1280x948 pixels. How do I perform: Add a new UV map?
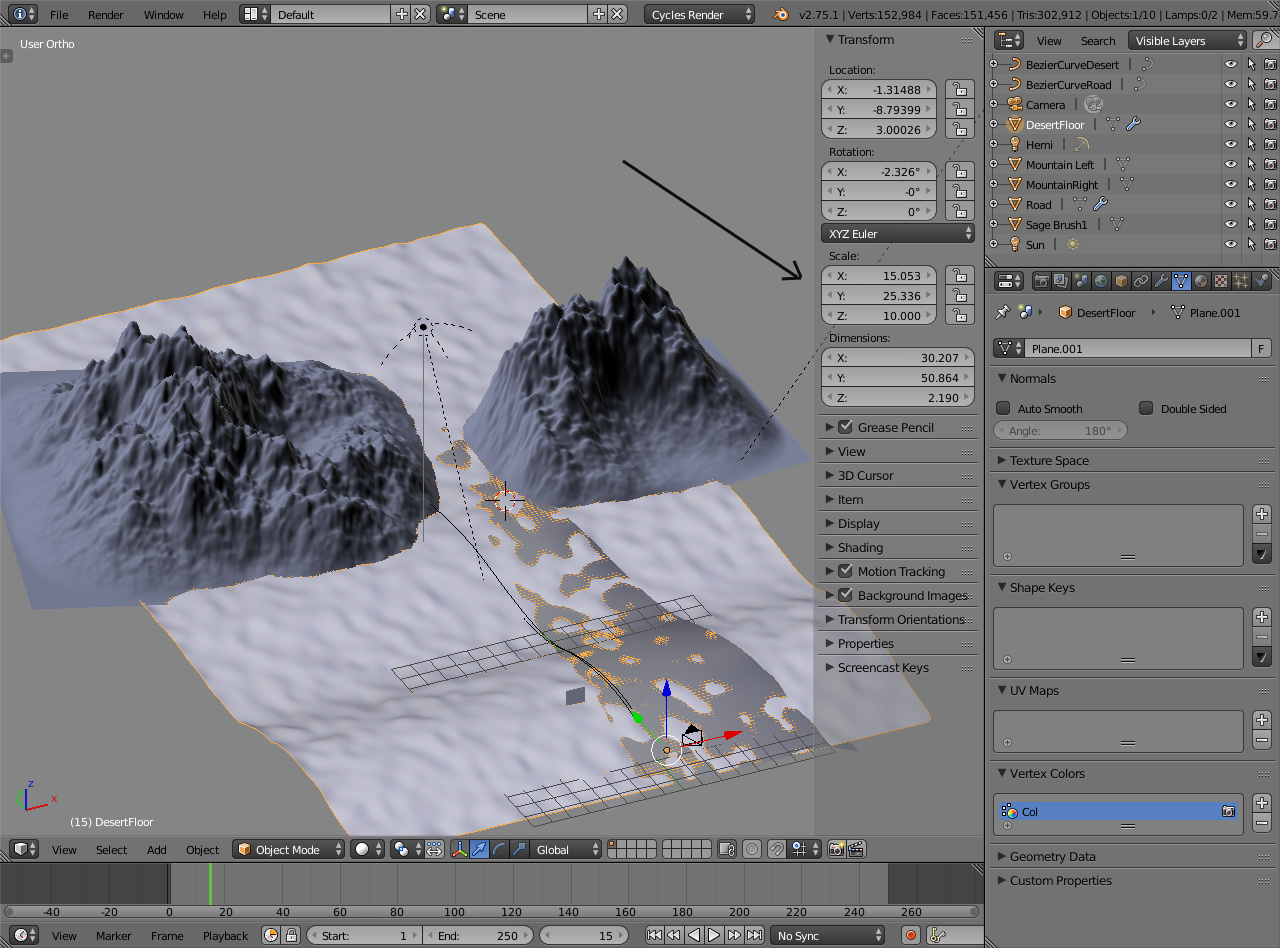[1262, 719]
